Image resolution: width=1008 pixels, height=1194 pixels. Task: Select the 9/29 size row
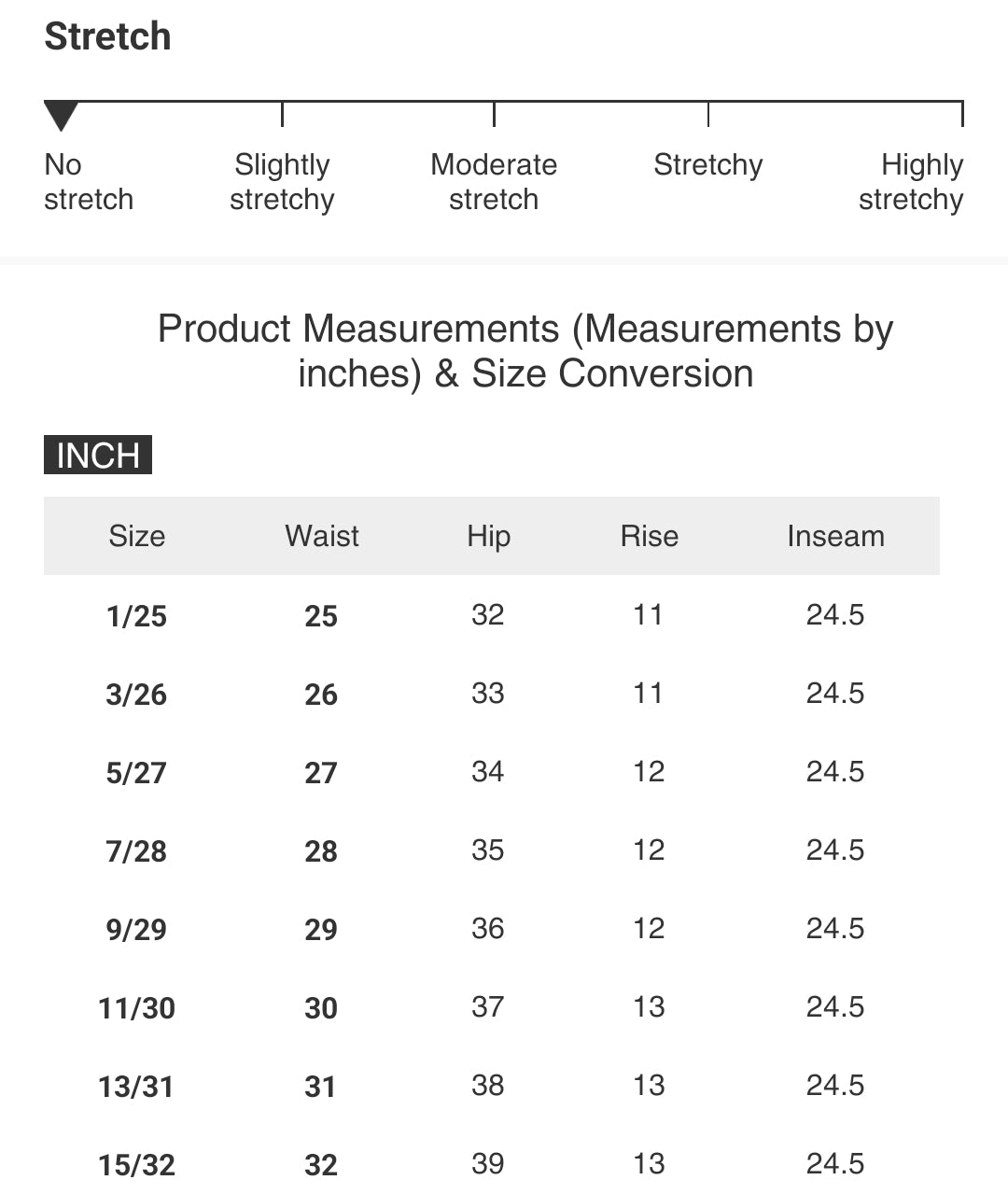tap(492, 929)
